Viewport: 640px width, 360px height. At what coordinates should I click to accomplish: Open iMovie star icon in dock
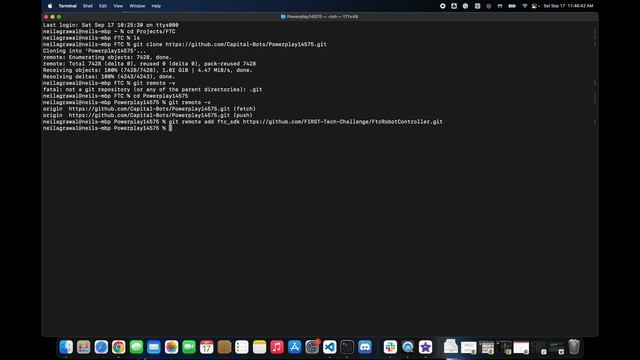425,347
